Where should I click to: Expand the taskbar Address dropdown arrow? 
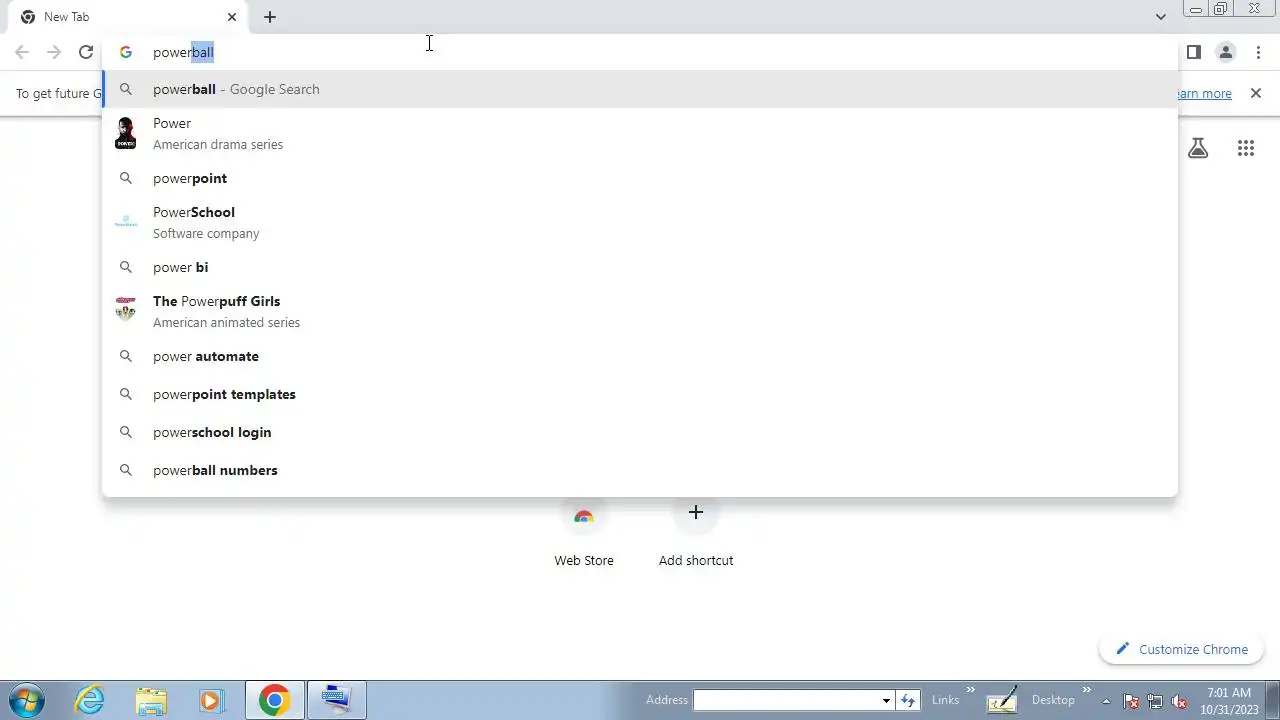point(886,700)
